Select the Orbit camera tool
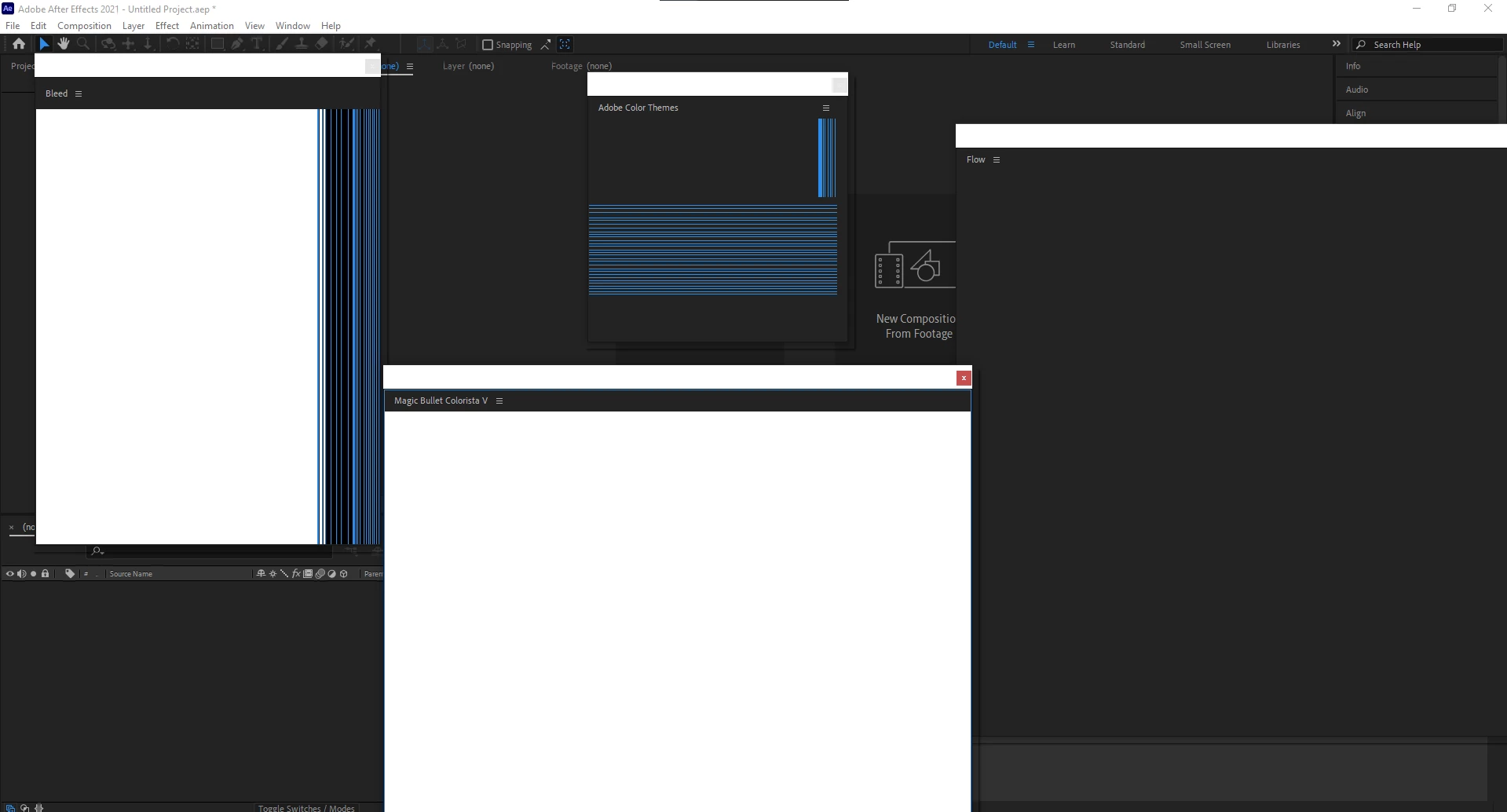Image resolution: width=1507 pixels, height=812 pixels. 108,44
